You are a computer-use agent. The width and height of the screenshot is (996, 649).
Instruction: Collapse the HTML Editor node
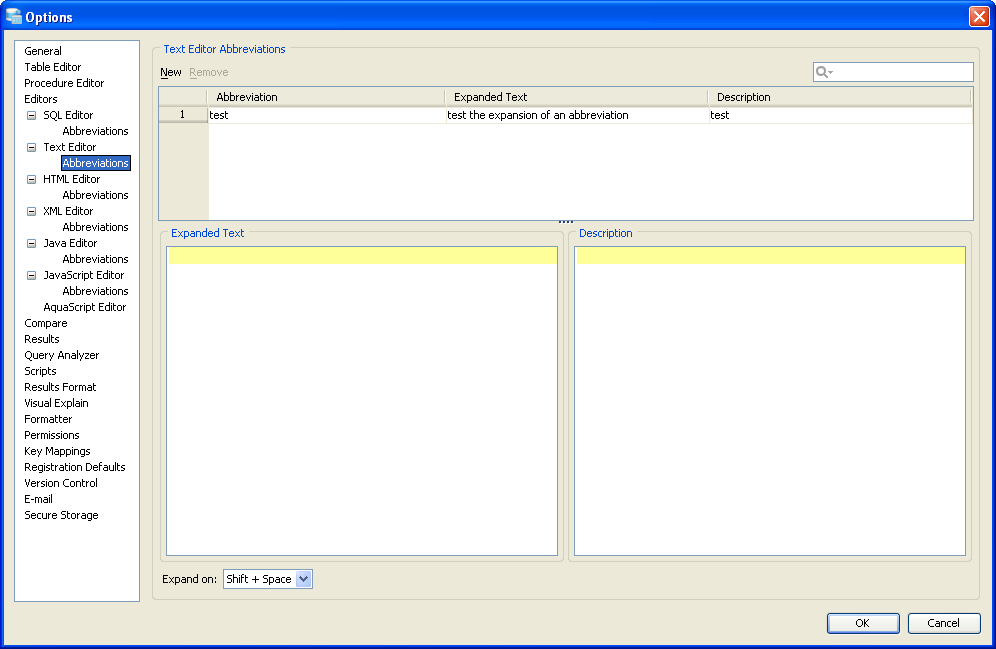[31, 179]
